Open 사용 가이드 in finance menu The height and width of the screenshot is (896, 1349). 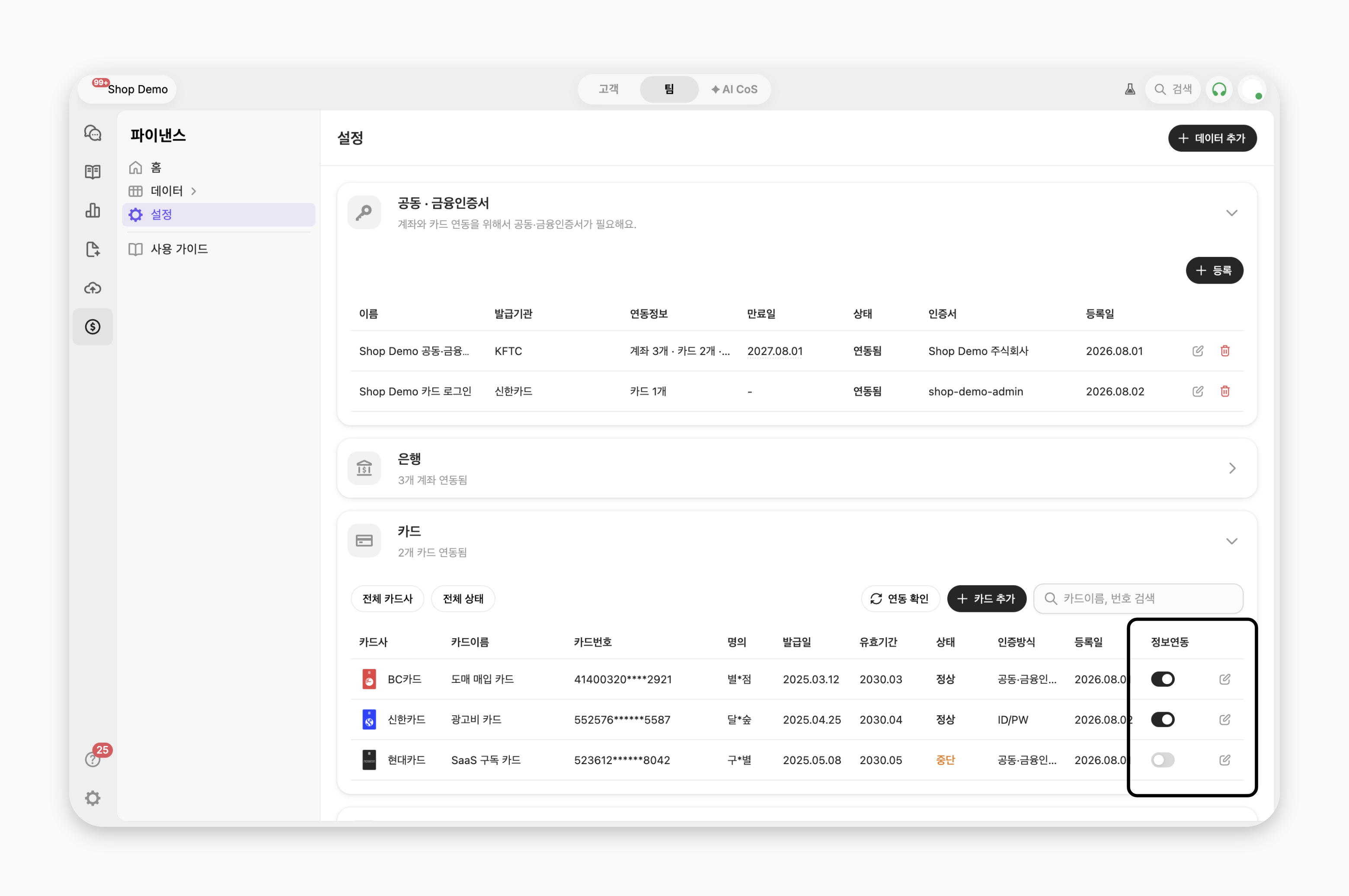[219, 249]
